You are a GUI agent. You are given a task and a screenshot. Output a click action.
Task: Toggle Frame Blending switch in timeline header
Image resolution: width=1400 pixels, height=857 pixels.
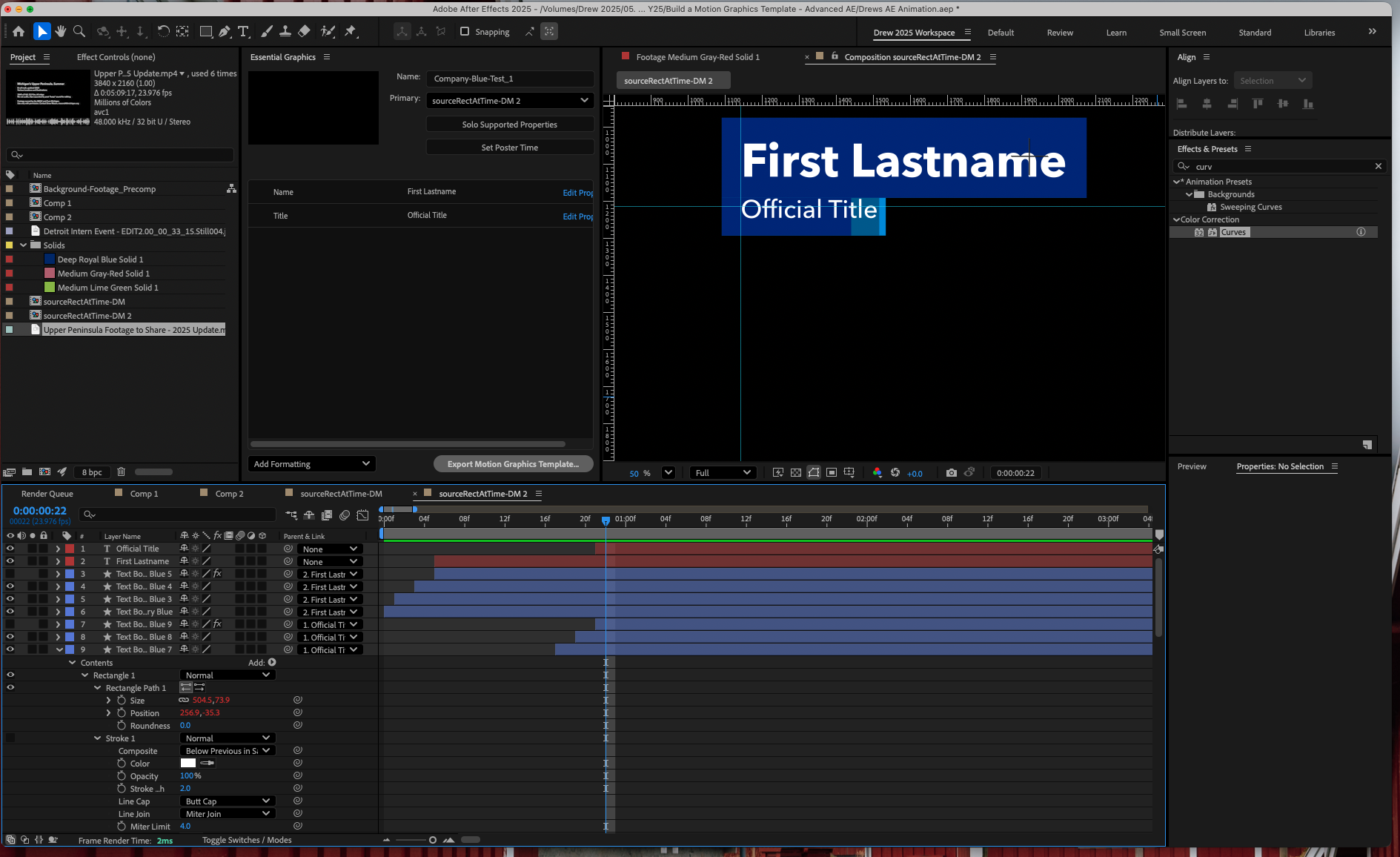[x=327, y=515]
